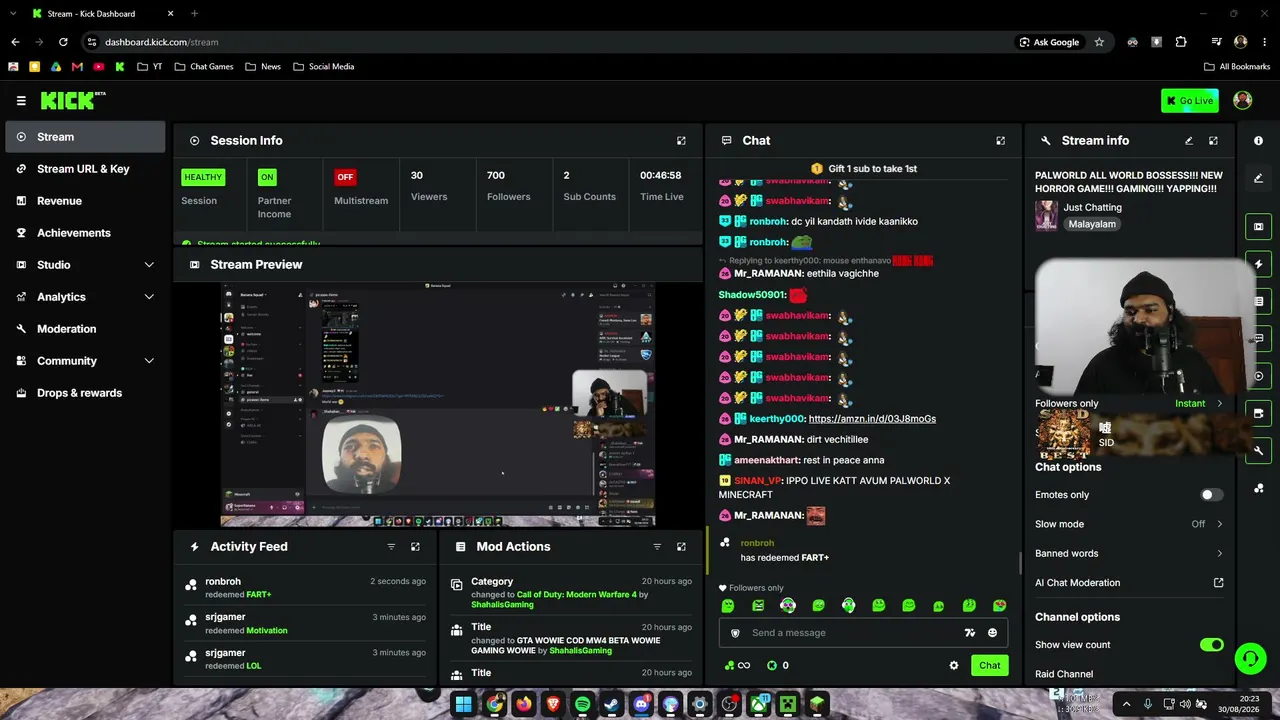This screenshot has height=720, width=1280.
Task: Open the Slow mode options
Action: point(1130,524)
